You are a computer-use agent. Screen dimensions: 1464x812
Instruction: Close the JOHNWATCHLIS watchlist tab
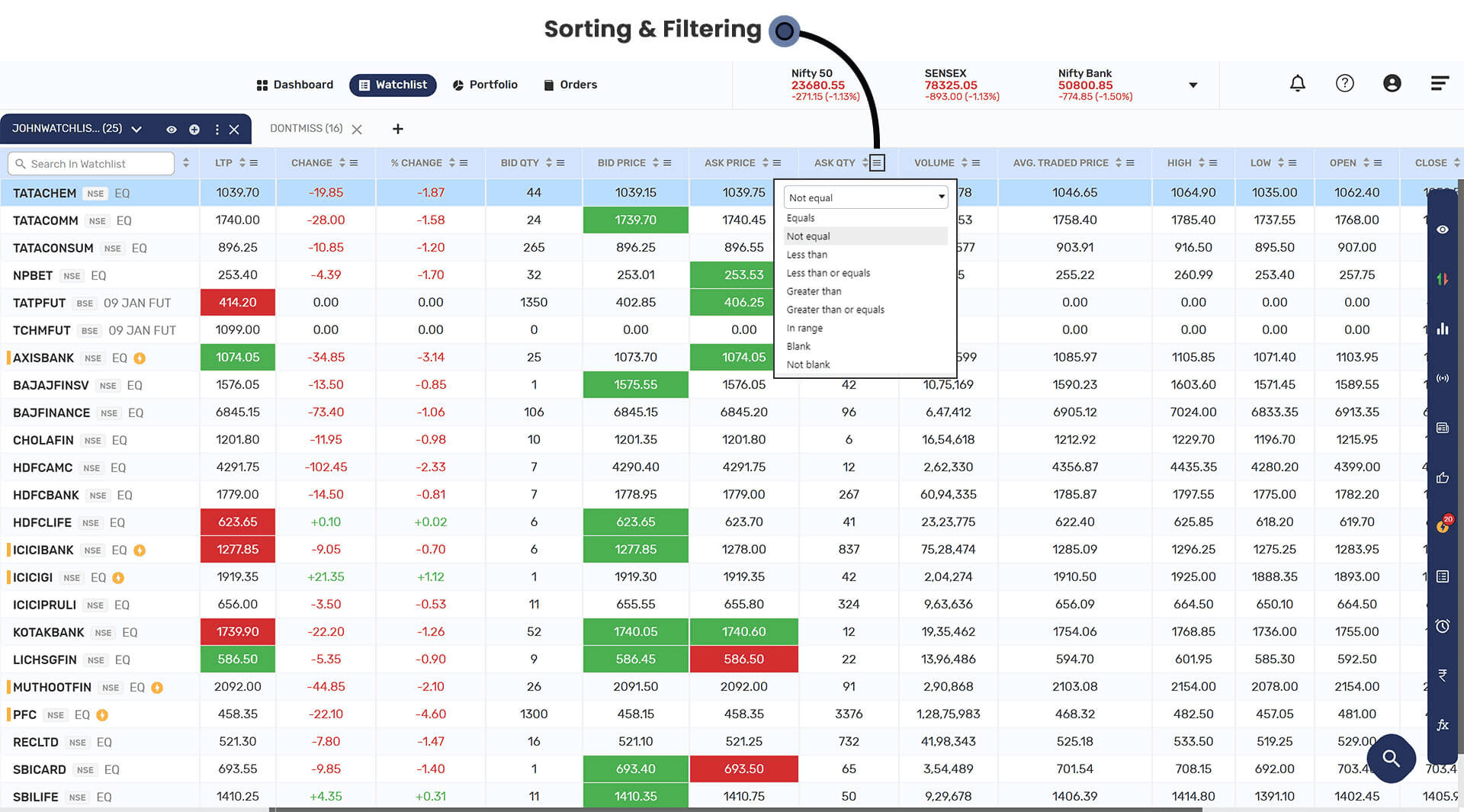[x=234, y=130]
